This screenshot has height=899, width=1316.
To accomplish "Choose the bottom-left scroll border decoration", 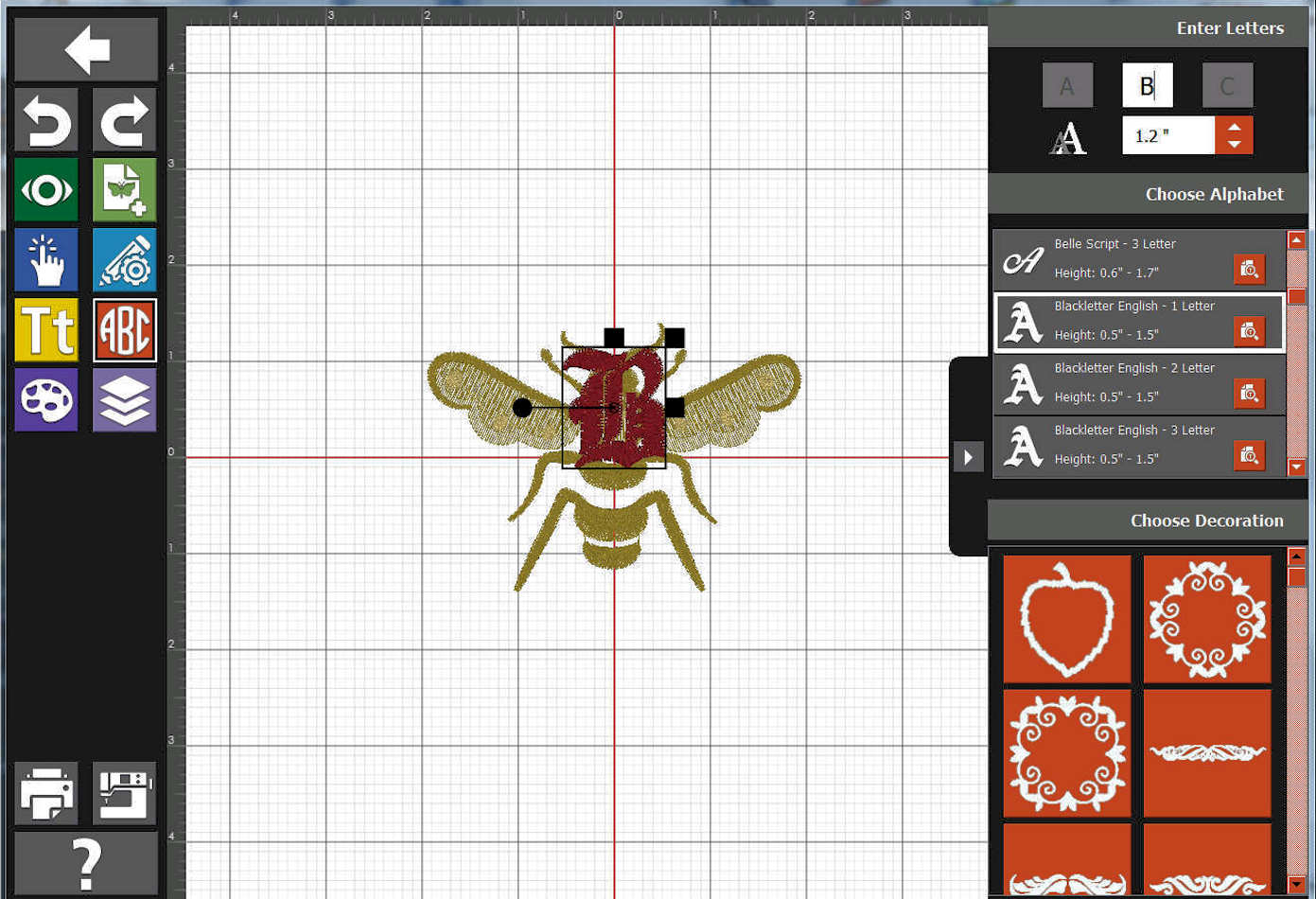I will (1067, 859).
